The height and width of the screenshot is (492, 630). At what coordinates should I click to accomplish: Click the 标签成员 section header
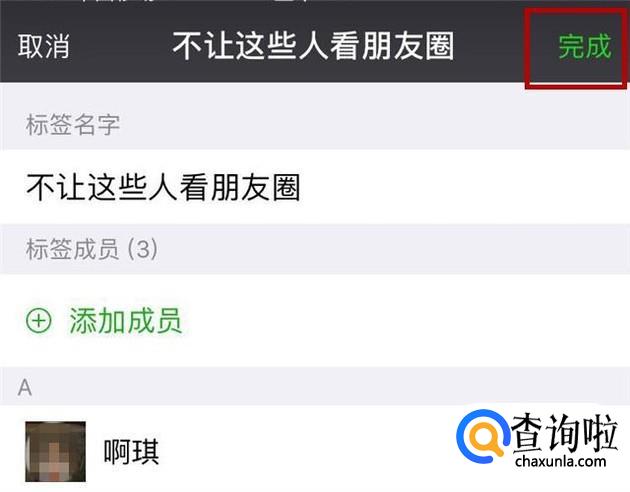(x=72, y=249)
